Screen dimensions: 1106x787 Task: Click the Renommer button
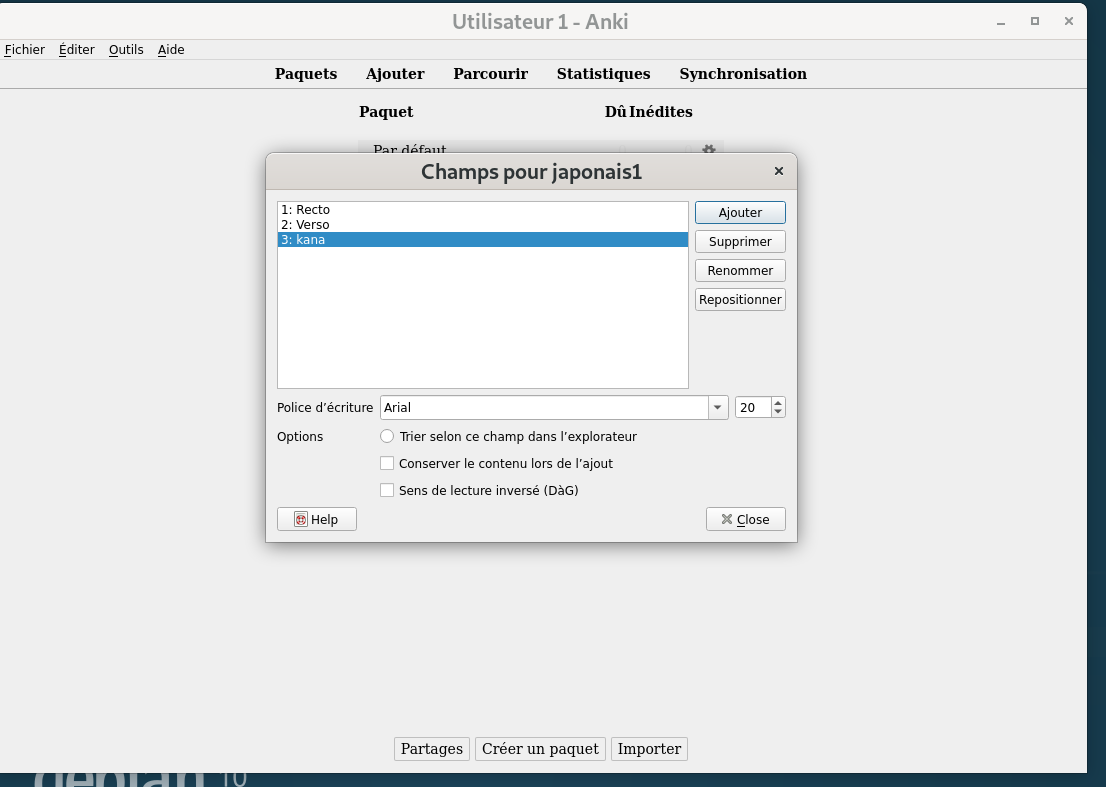click(x=740, y=271)
